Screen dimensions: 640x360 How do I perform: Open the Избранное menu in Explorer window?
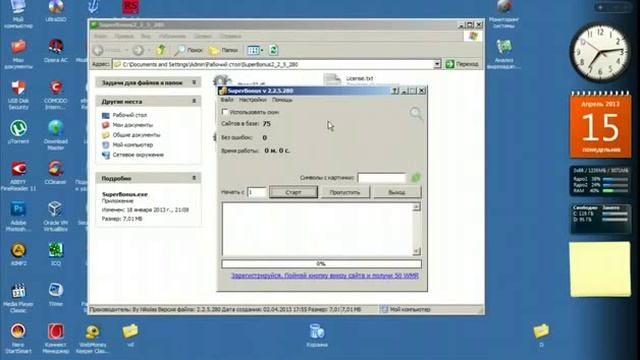tap(172, 36)
